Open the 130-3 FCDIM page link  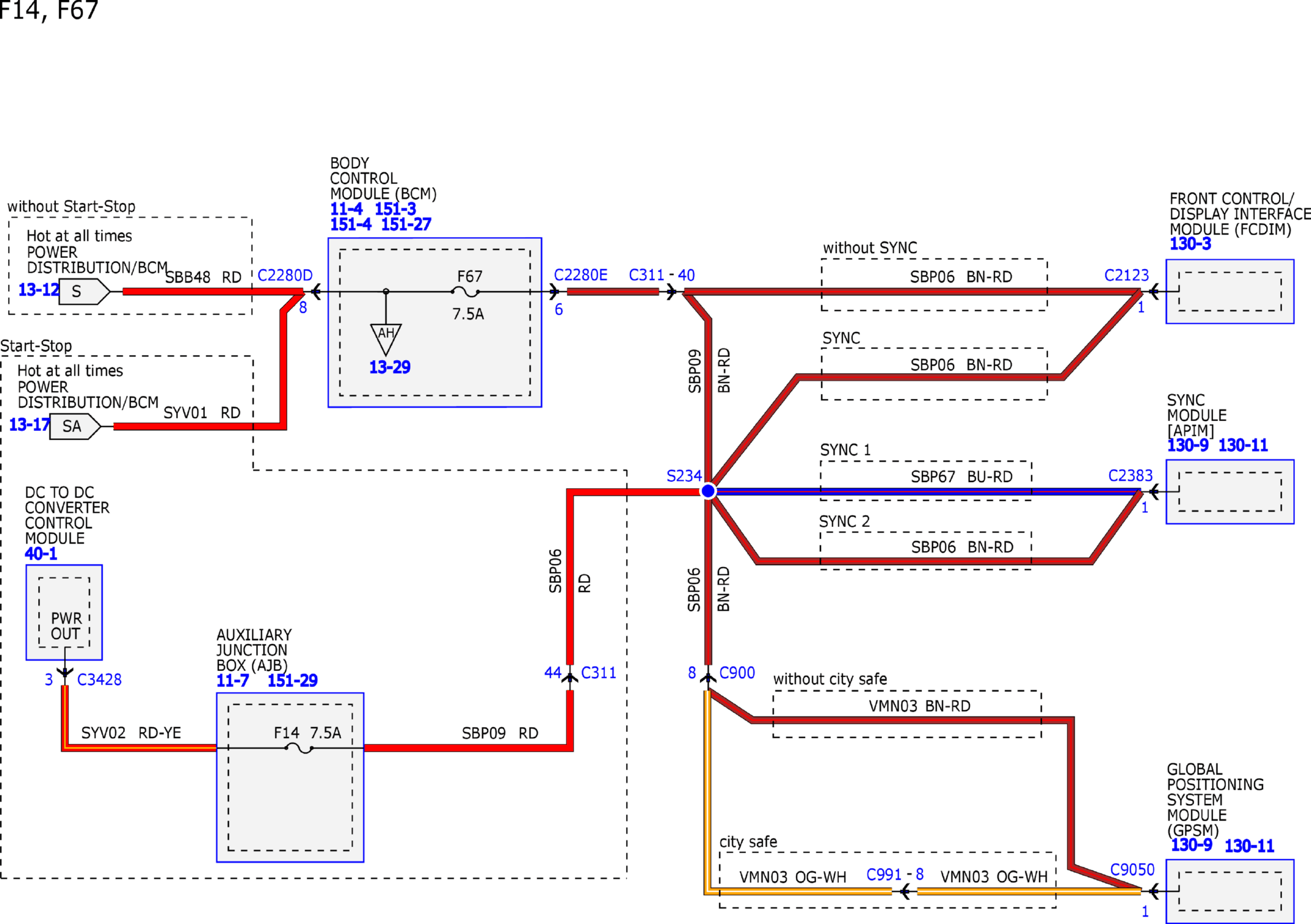click(x=1190, y=244)
